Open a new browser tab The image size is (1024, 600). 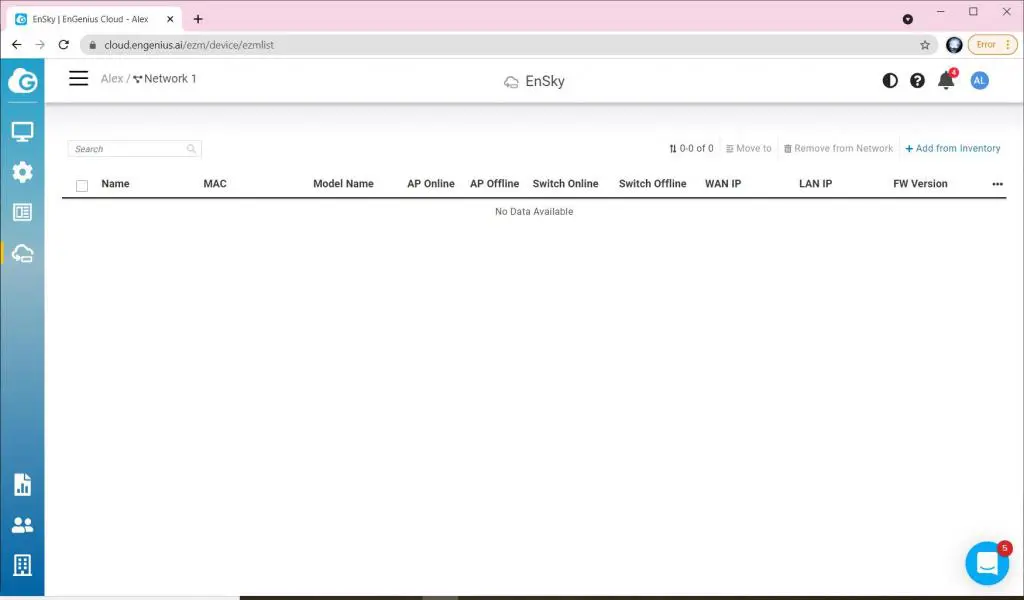pos(198,19)
